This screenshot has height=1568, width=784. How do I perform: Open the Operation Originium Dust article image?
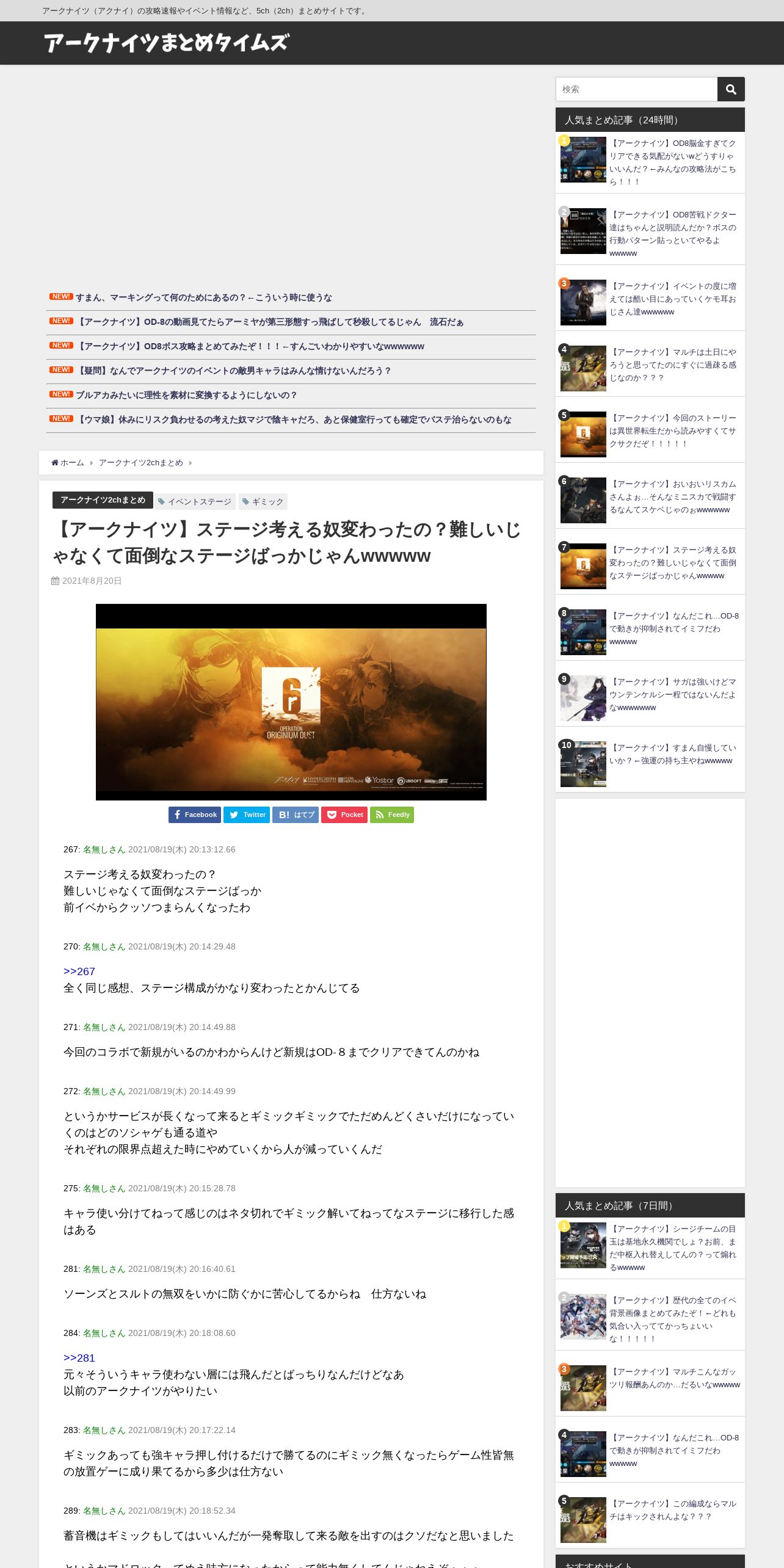point(291,702)
